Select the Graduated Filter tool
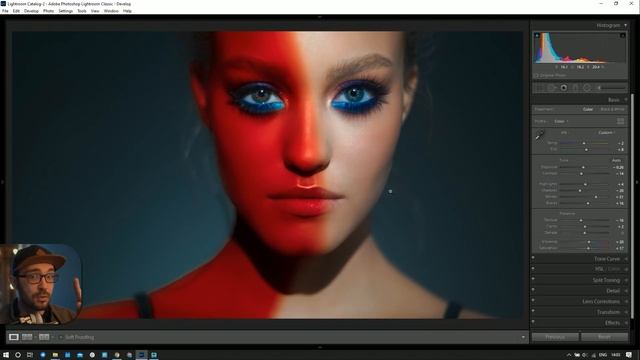 point(575,87)
